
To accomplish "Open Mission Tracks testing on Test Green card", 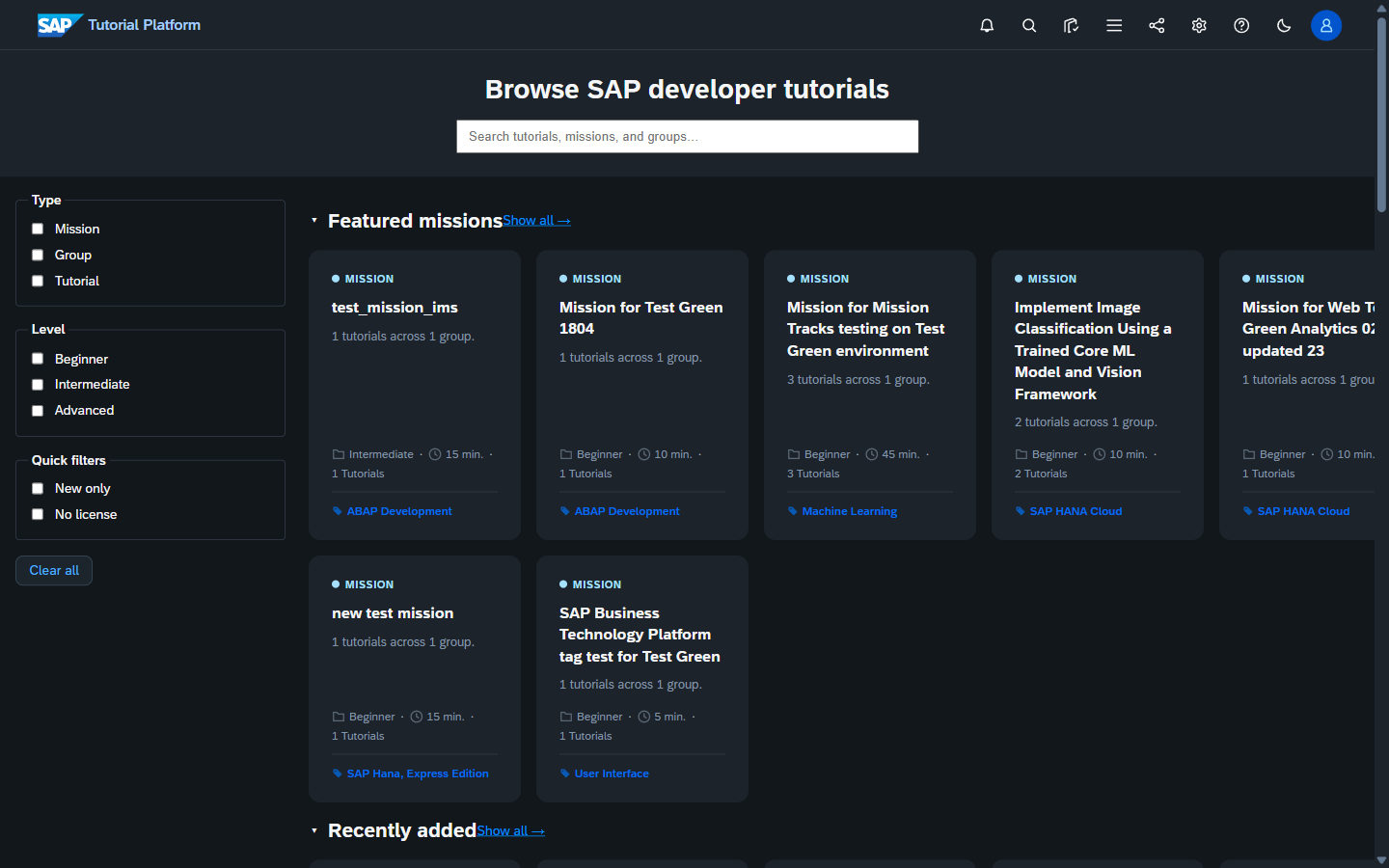I will point(866,329).
